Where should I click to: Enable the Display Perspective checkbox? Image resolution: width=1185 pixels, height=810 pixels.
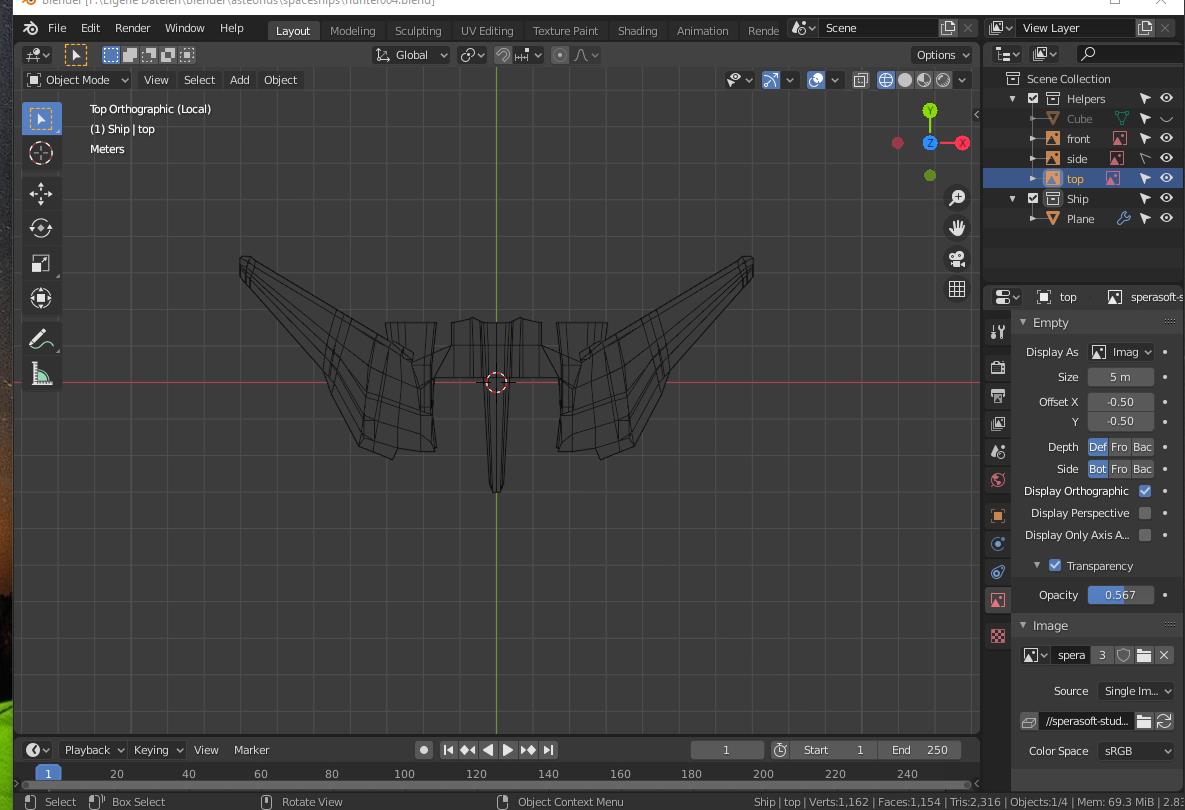(1145, 513)
